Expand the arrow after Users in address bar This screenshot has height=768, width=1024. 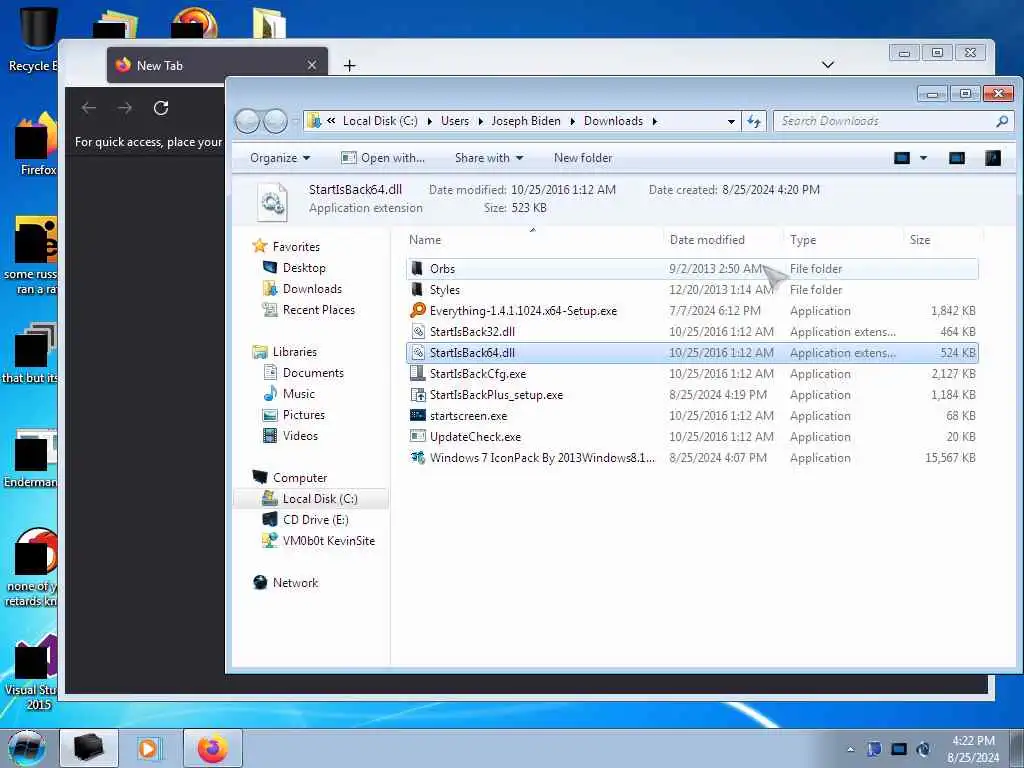pyautogui.click(x=481, y=121)
